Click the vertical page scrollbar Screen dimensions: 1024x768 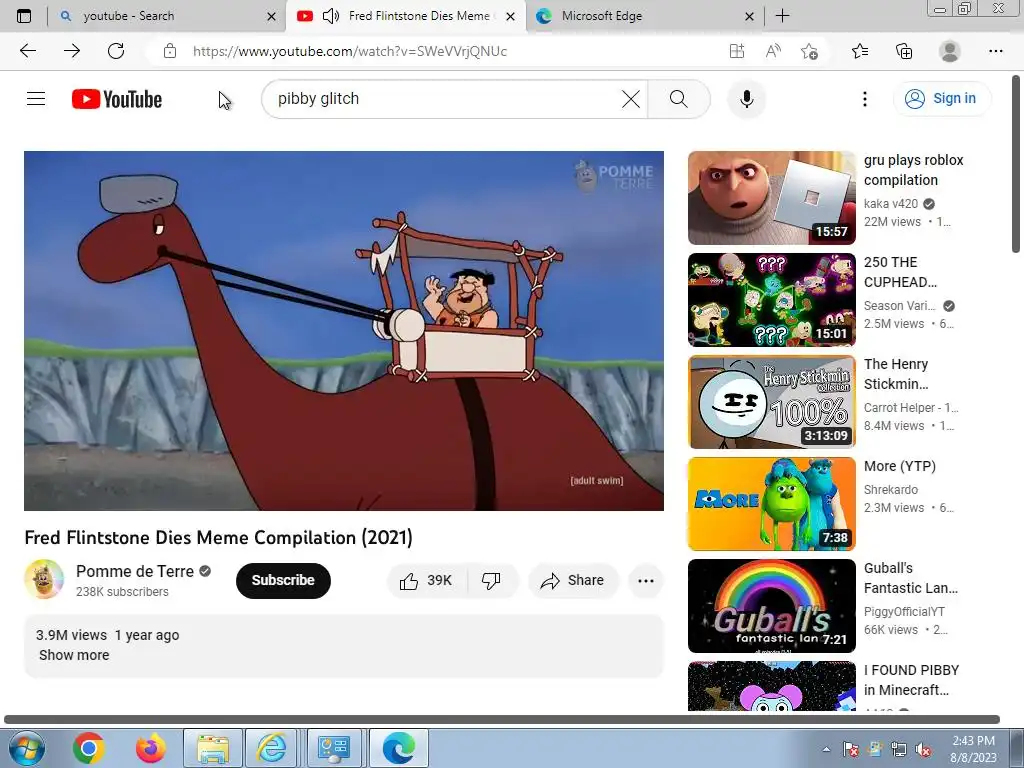(1016, 163)
